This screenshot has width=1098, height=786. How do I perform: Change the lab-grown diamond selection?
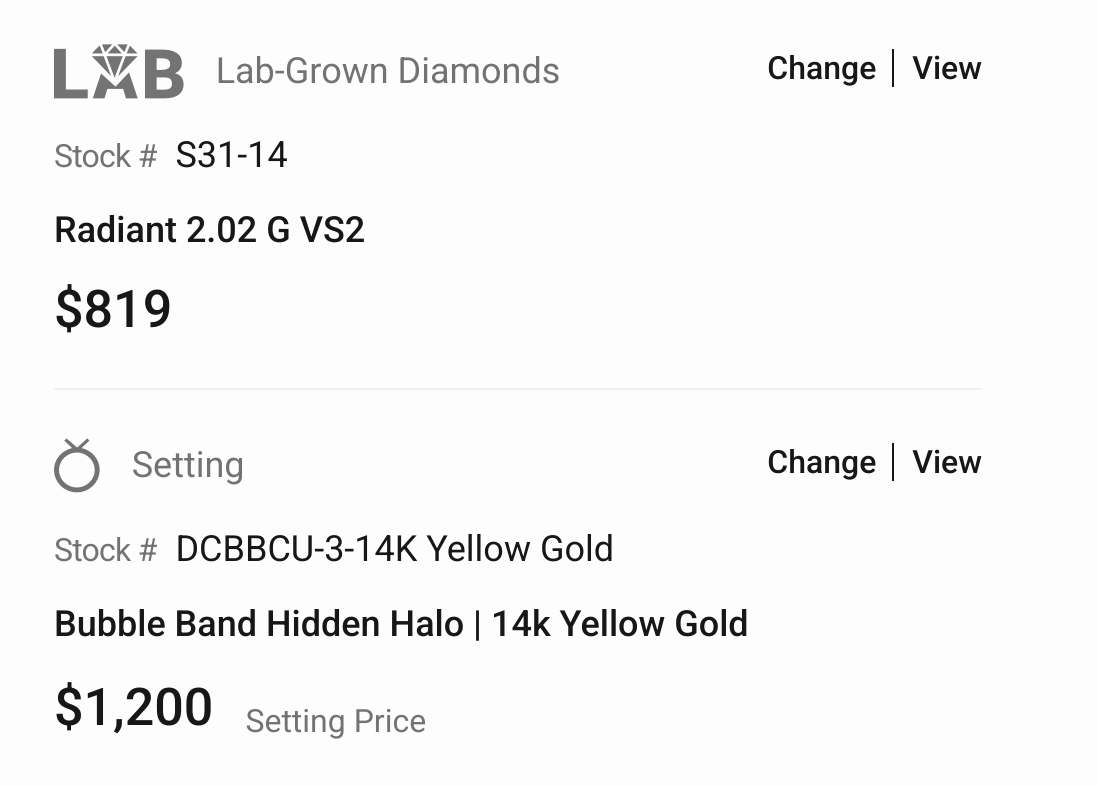coord(821,68)
